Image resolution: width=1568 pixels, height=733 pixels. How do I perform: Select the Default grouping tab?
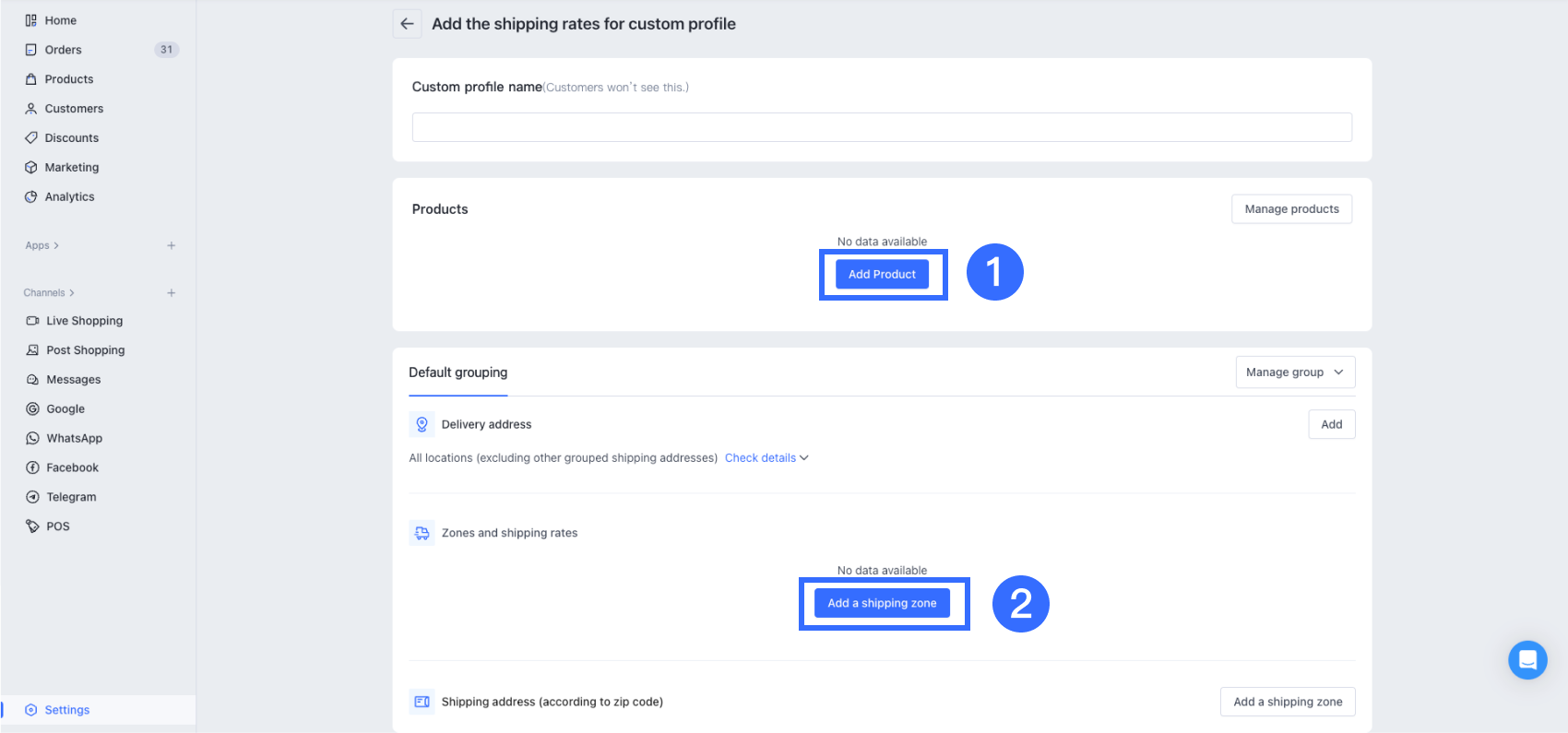coord(457,372)
